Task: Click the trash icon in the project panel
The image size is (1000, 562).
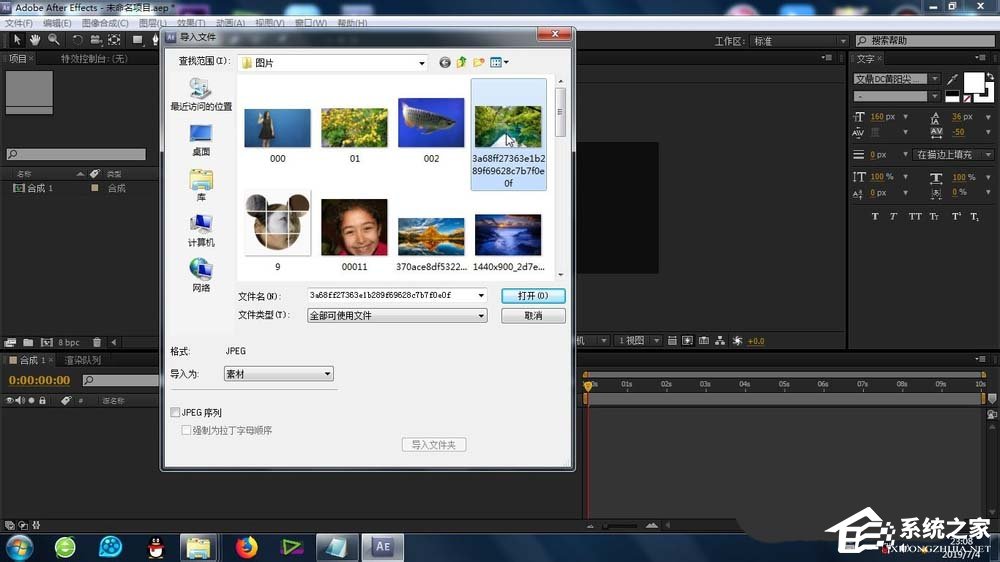Action: pos(97,342)
